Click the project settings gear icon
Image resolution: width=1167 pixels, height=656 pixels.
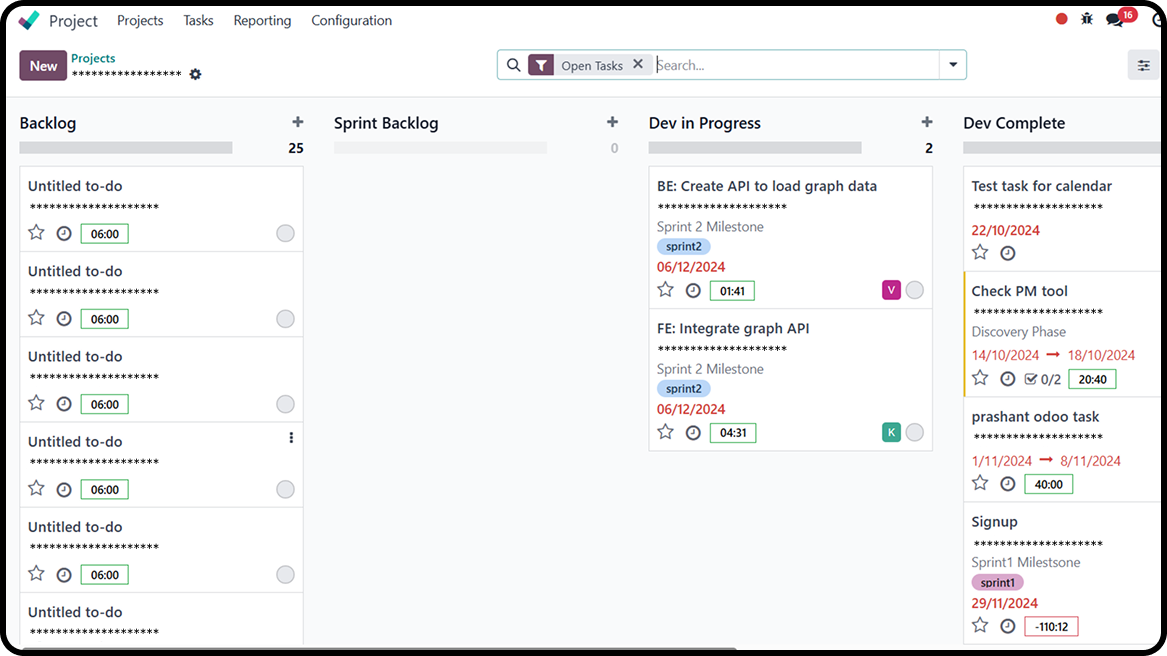[x=195, y=74]
